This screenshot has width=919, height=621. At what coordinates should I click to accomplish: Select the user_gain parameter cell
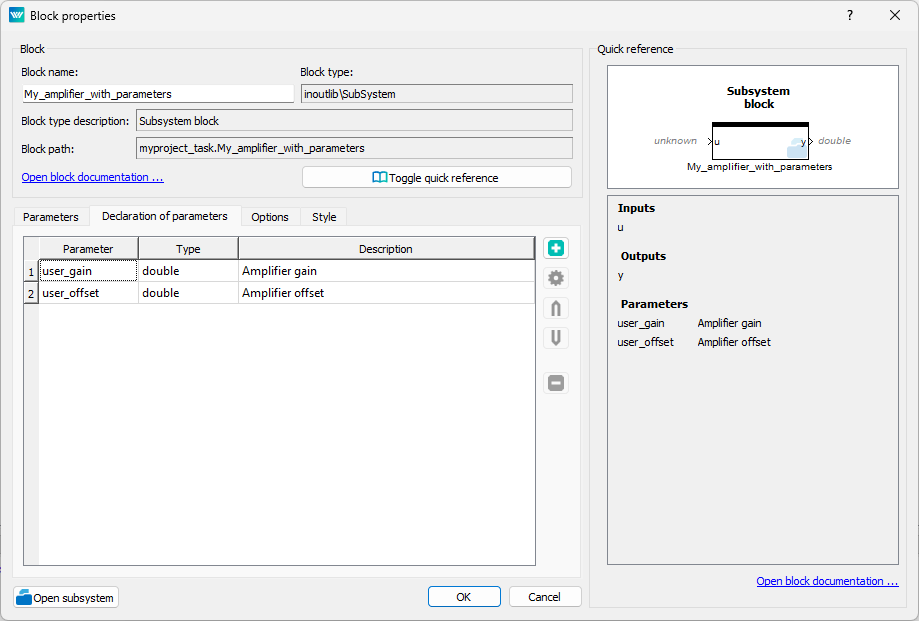88,271
